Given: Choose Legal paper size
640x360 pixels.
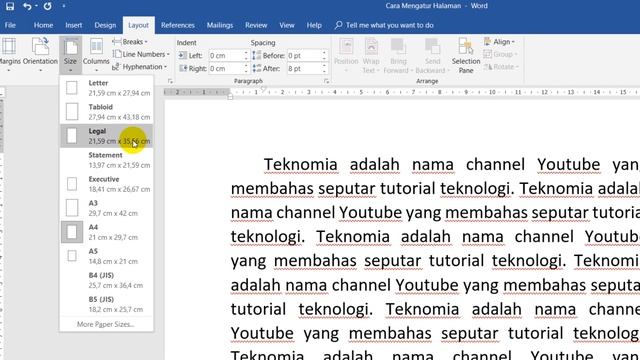Looking at the screenshot, I should [107, 136].
